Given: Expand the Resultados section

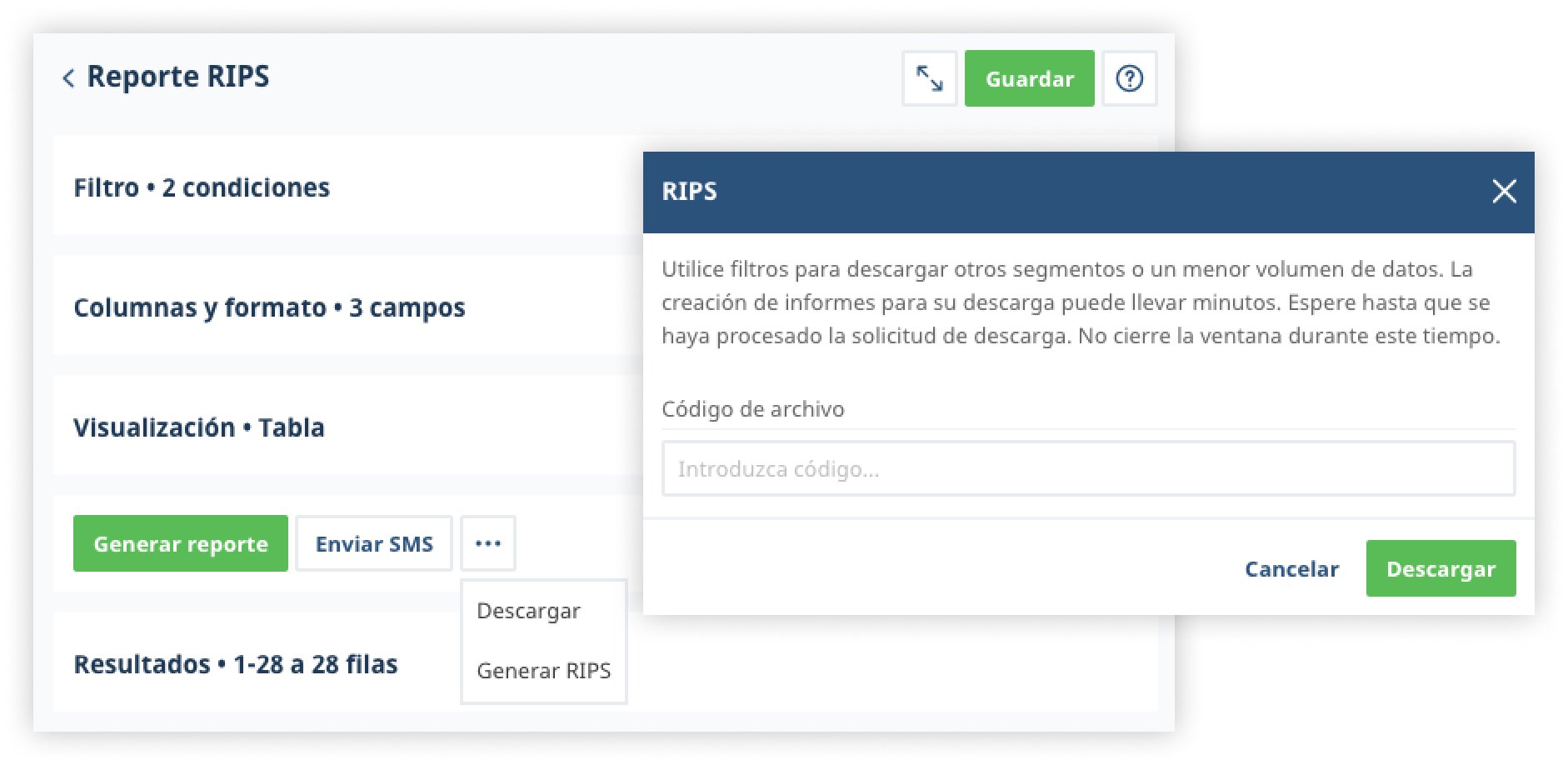Looking at the screenshot, I should [236, 664].
